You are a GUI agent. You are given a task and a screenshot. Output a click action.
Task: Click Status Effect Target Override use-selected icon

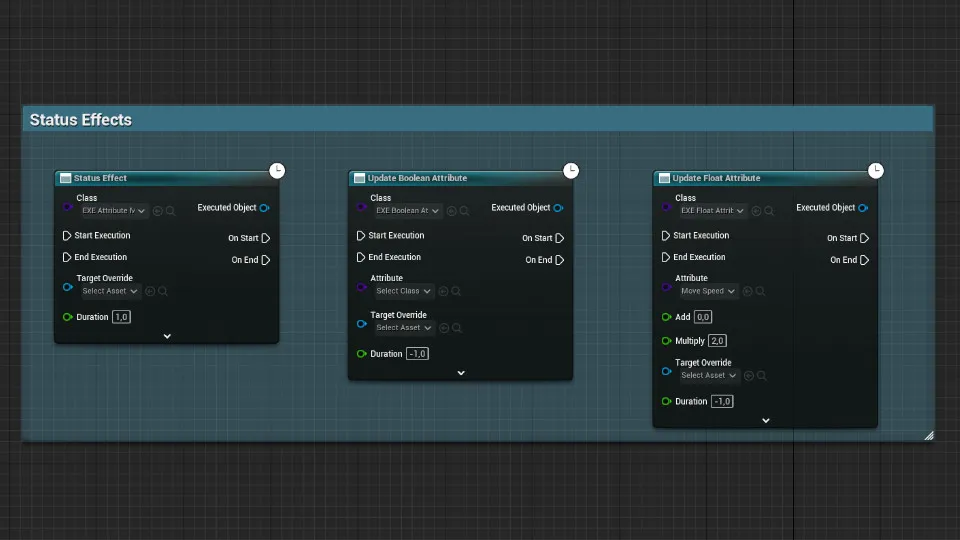(x=150, y=291)
